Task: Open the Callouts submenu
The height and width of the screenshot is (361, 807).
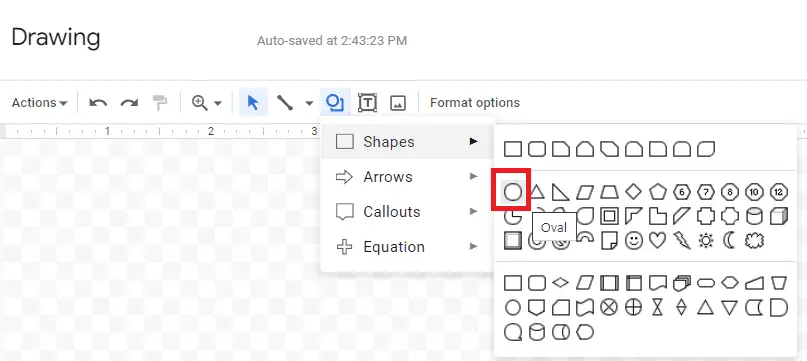Action: click(x=407, y=212)
